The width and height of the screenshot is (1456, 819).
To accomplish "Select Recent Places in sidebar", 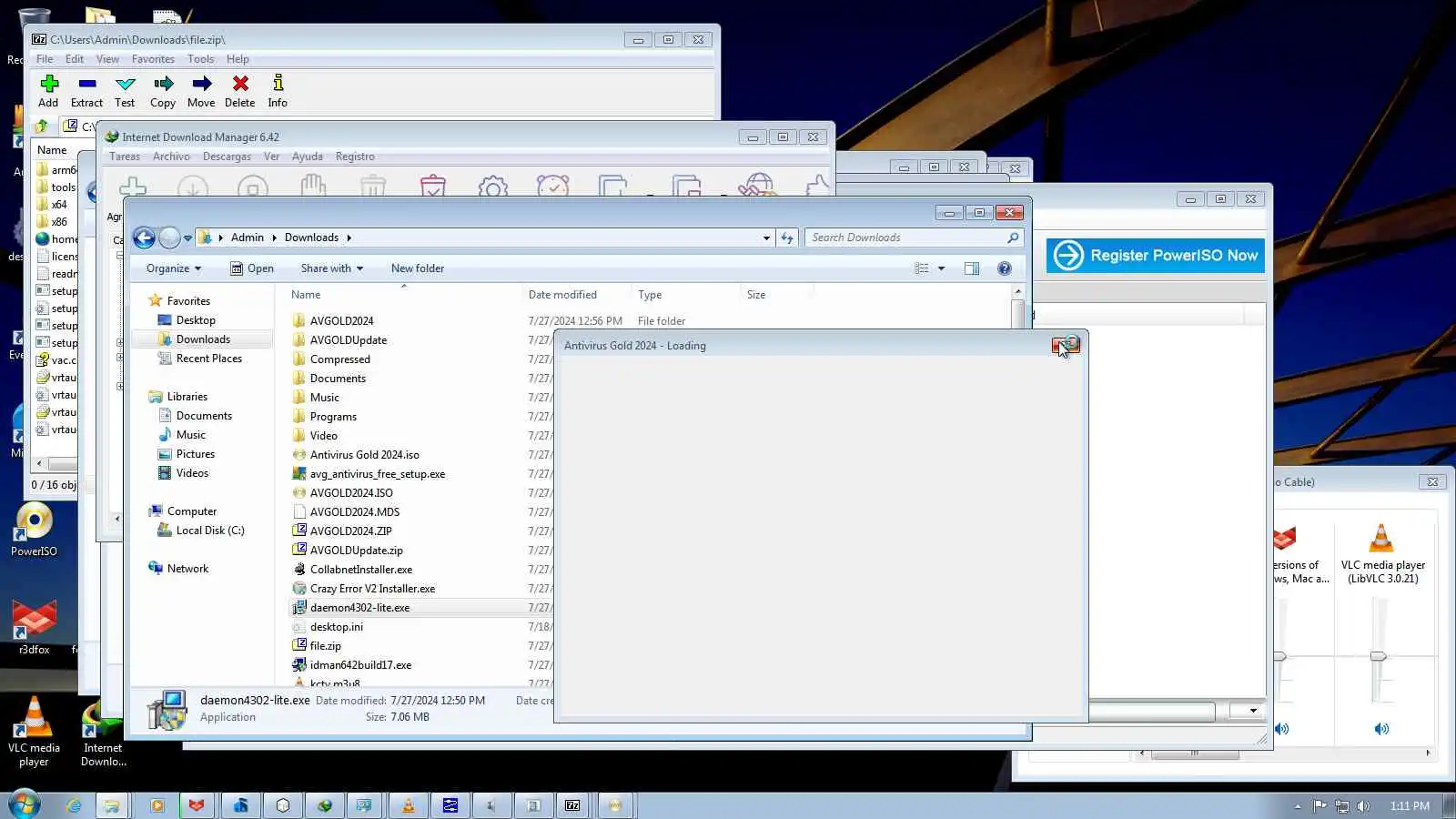I will click(x=209, y=359).
